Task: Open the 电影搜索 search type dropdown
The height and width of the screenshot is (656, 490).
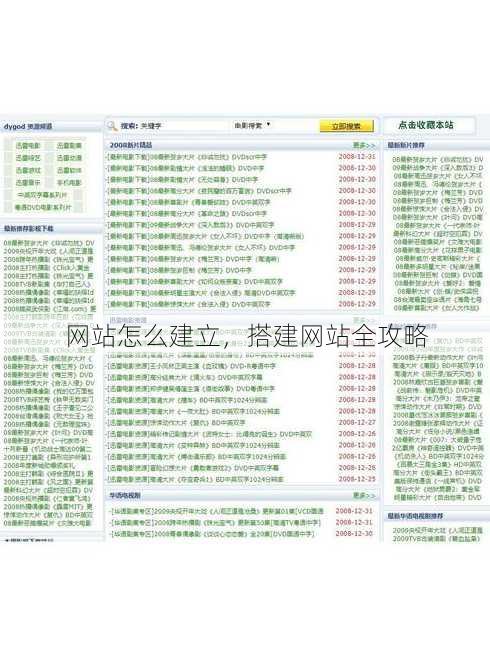Action: (252, 125)
